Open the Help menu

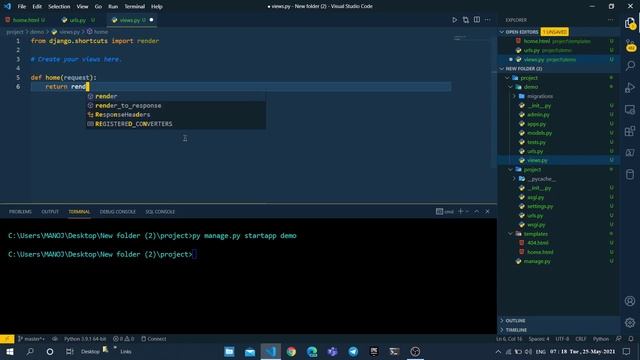click(157, 7)
